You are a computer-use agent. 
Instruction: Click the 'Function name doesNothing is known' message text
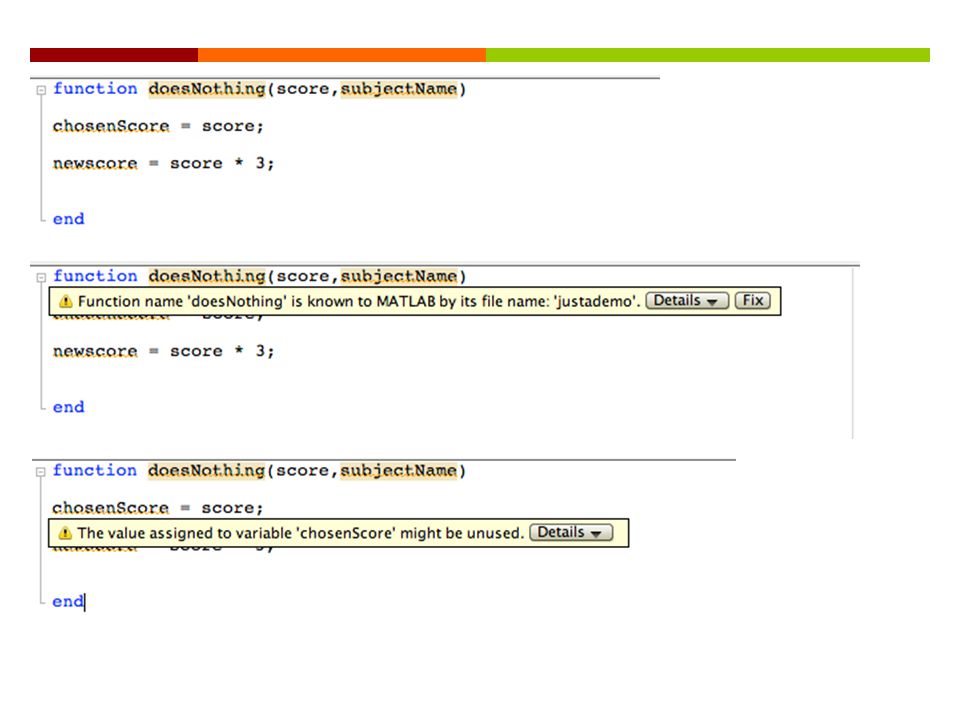(x=359, y=301)
